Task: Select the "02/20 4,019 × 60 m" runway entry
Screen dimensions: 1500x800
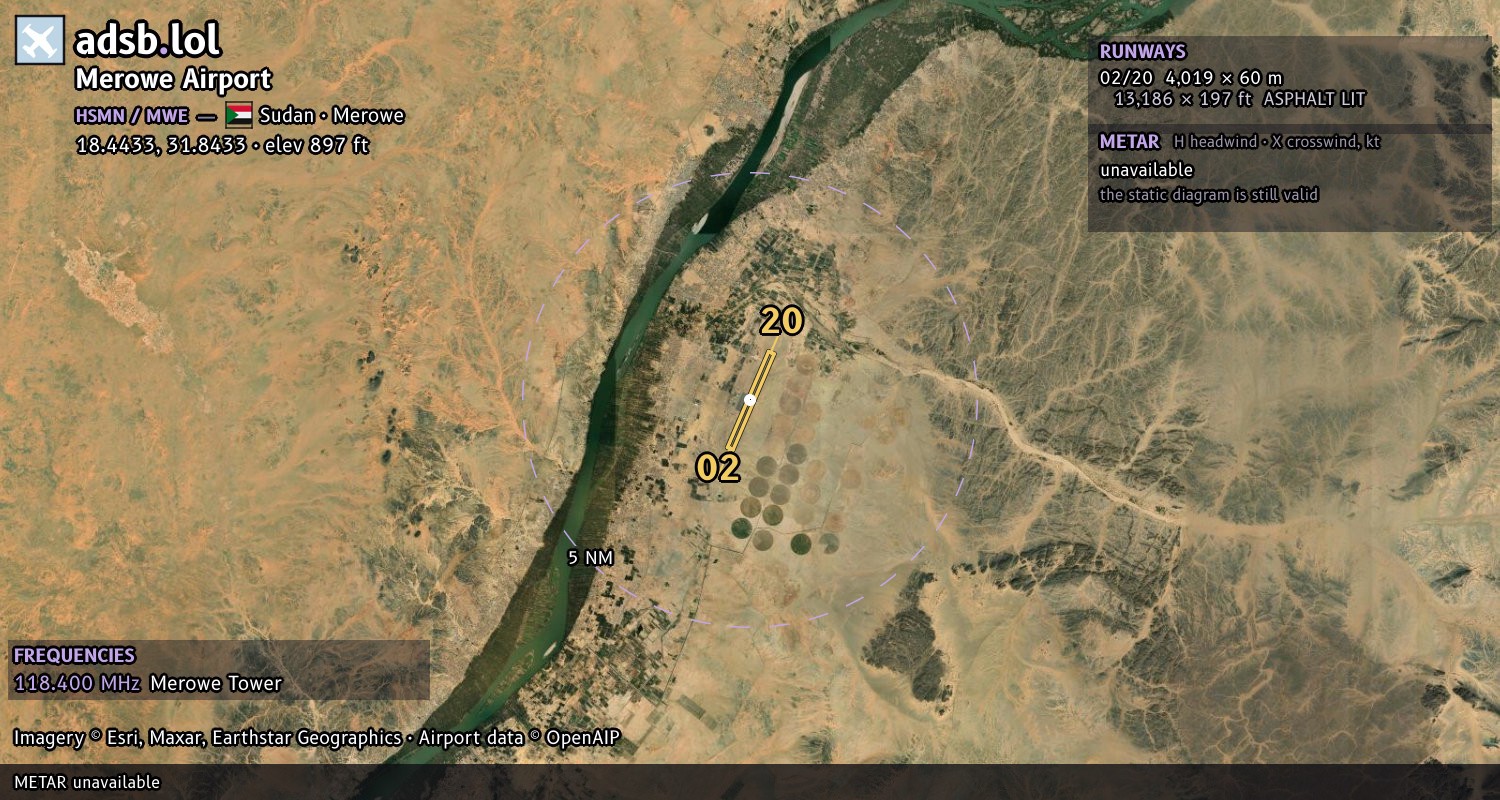Action: click(1191, 77)
